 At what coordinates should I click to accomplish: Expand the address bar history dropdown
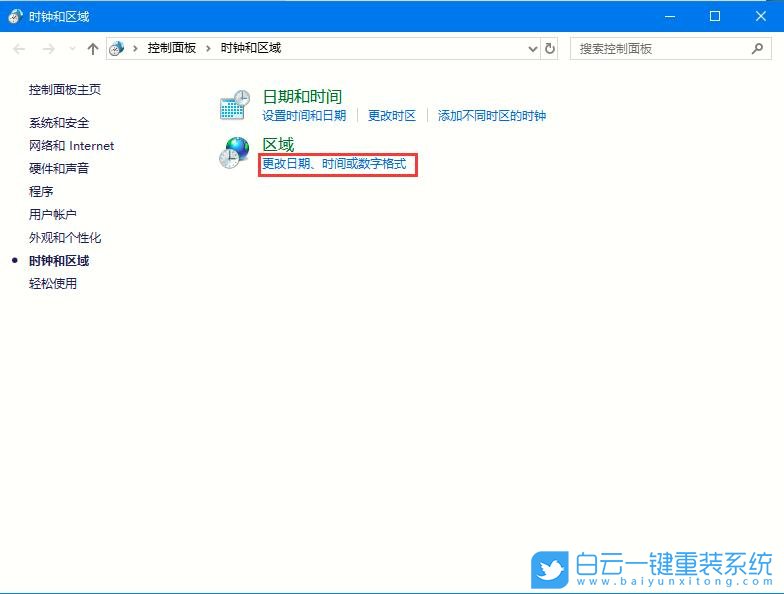pos(532,49)
